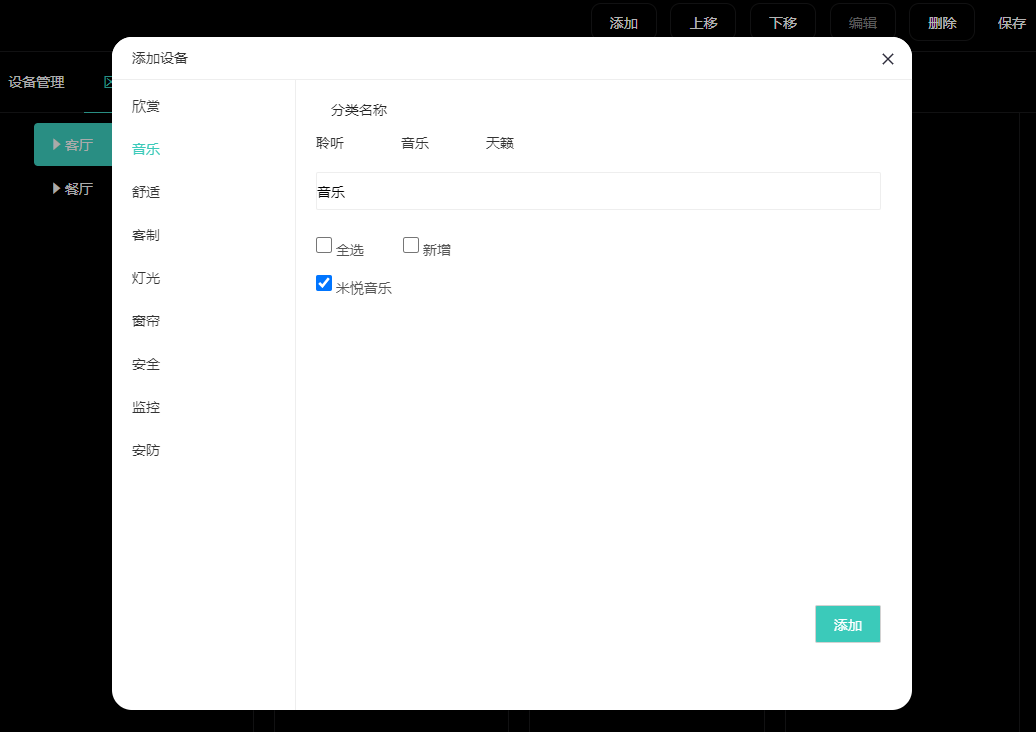Select 安防 category in dialog sidebar
Image resolution: width=1036 pixels, height=732 pixels.
pos(146,451)
